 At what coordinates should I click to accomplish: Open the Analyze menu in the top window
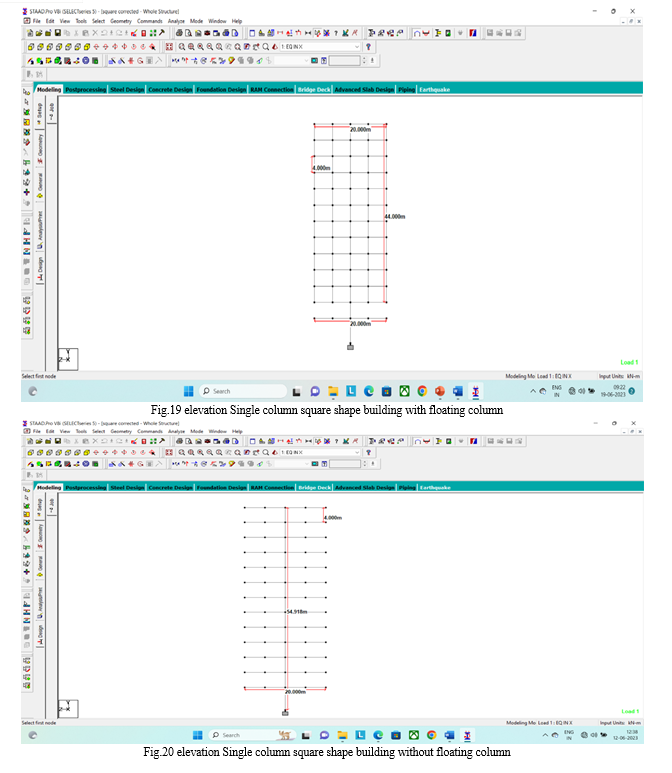pyautogui.click(x=177, y=20)
